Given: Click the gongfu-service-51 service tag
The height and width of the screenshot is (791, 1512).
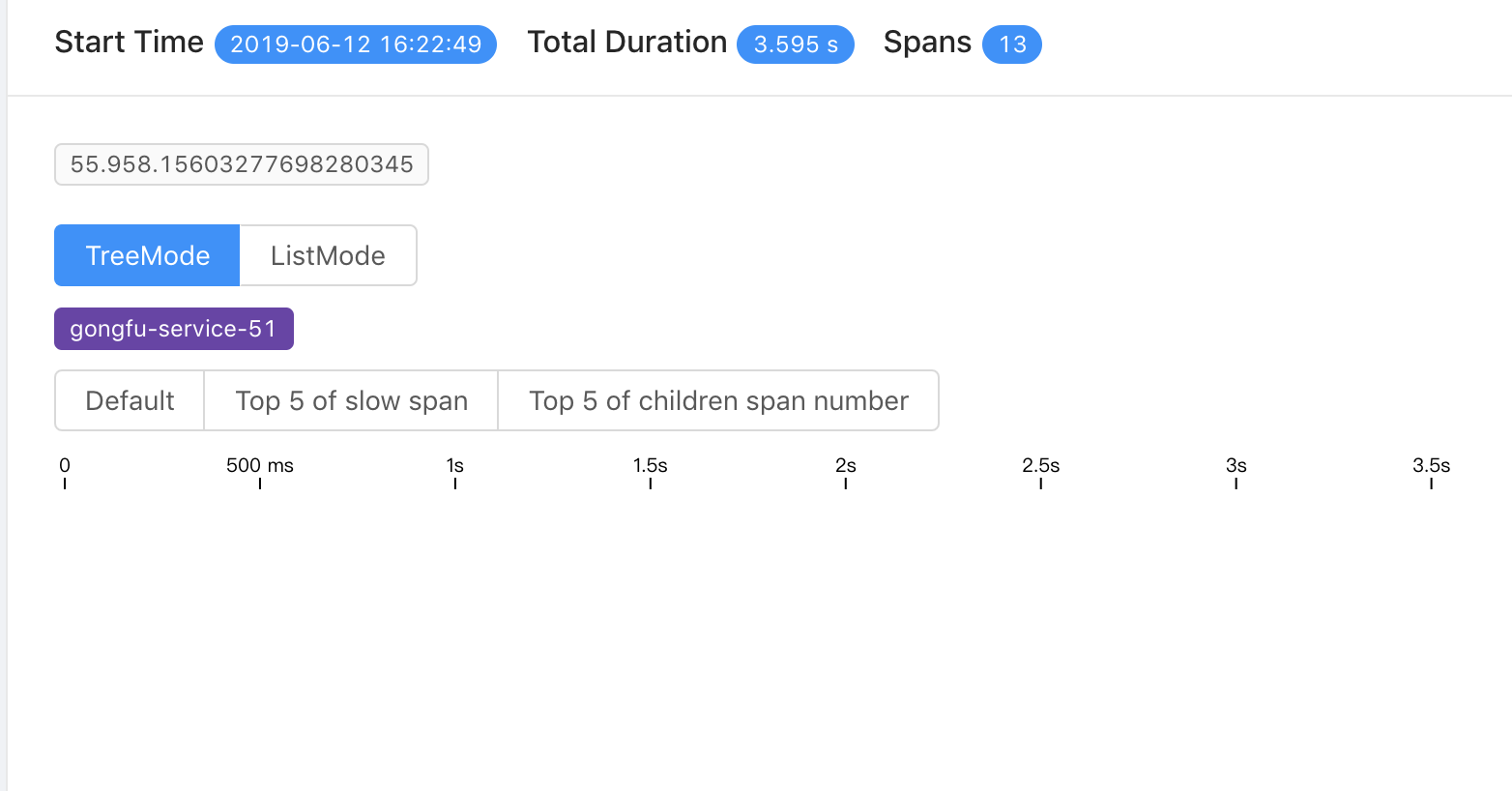Looking at the screenshot, I should (173, 328).
